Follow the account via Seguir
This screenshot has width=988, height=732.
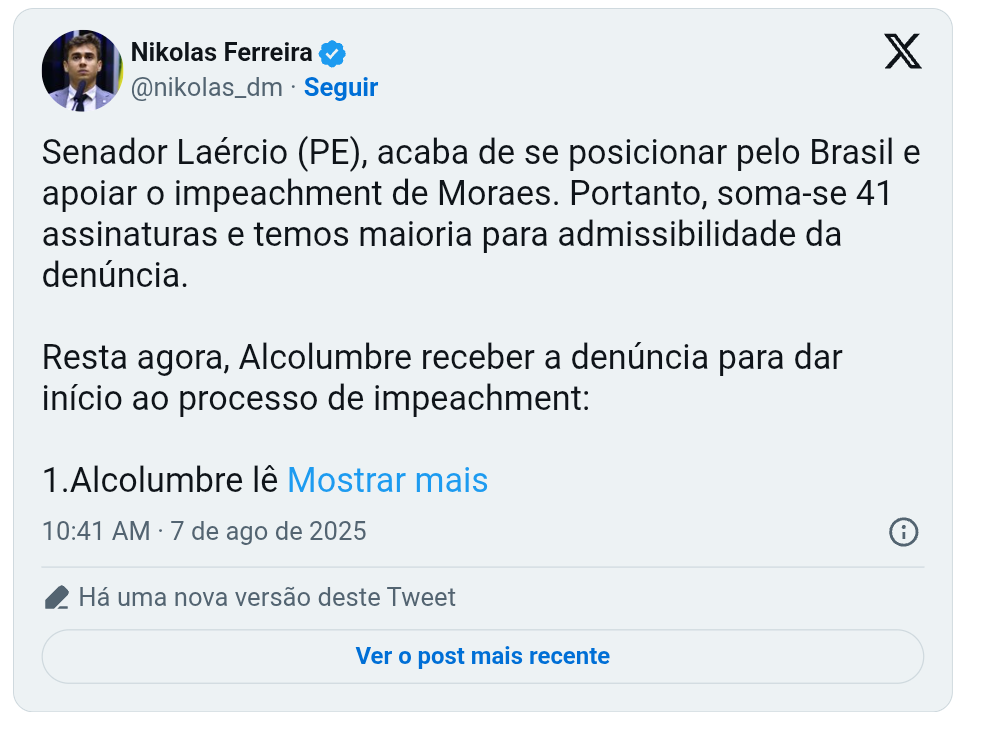pyautogui.click(x=341, y=88)
